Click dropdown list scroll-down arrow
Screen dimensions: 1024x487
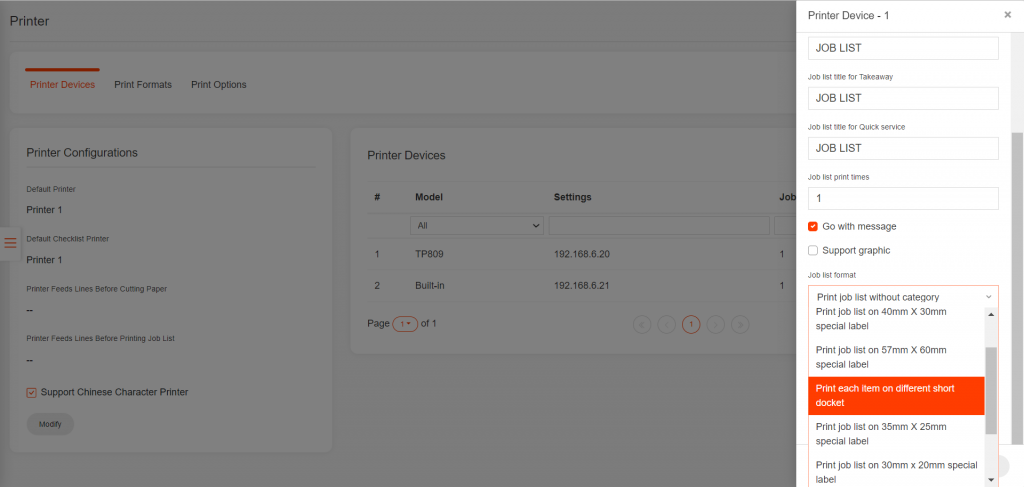991,480
